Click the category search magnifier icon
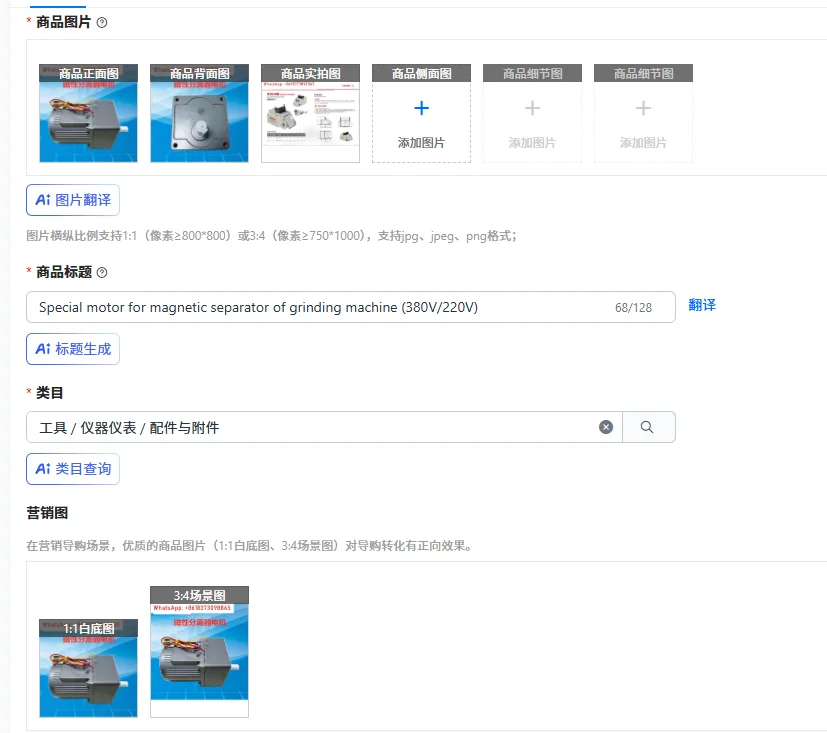 647,427
